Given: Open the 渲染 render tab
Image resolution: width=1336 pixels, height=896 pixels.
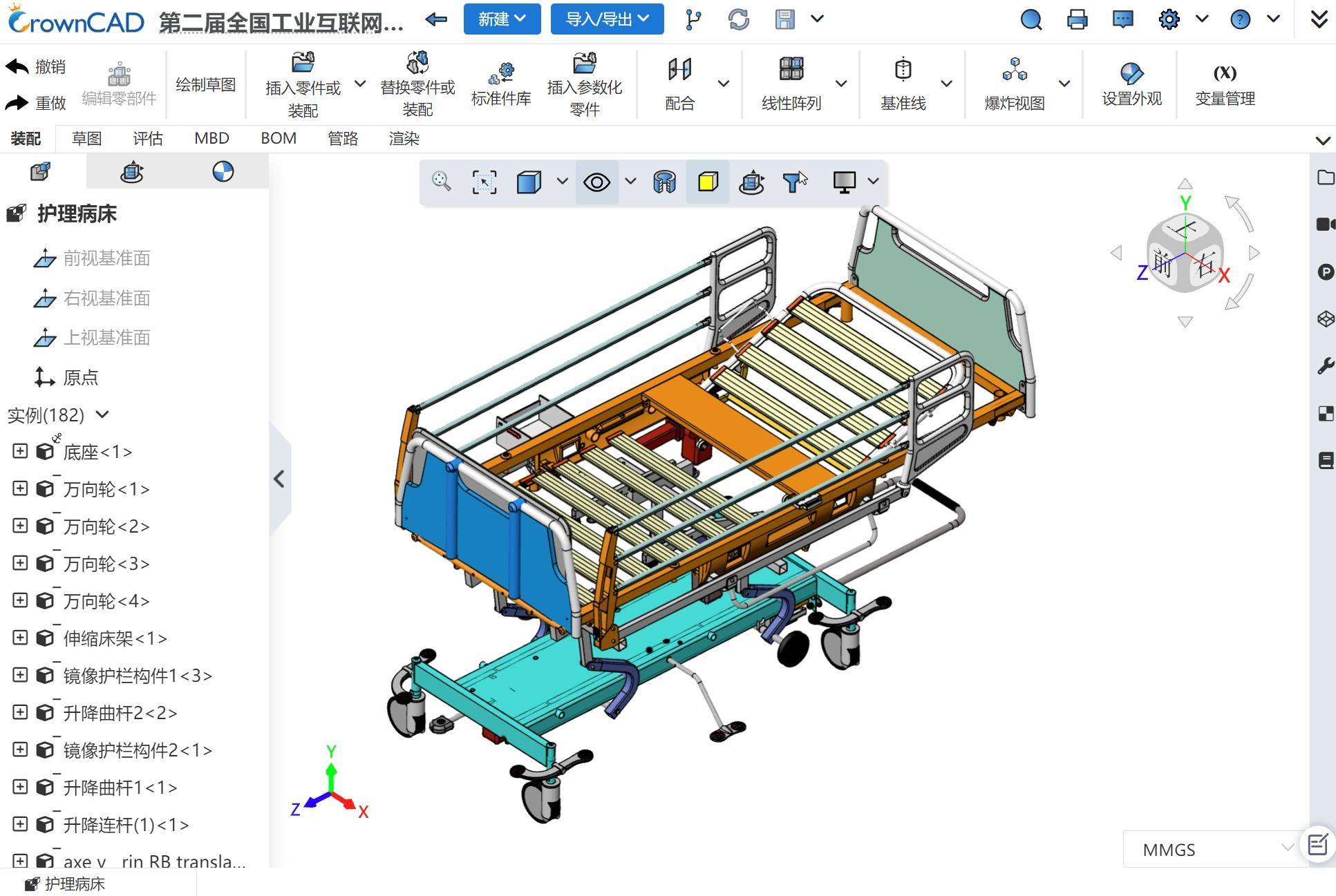Looking at the screenshot, I should [x=404, y=138].
